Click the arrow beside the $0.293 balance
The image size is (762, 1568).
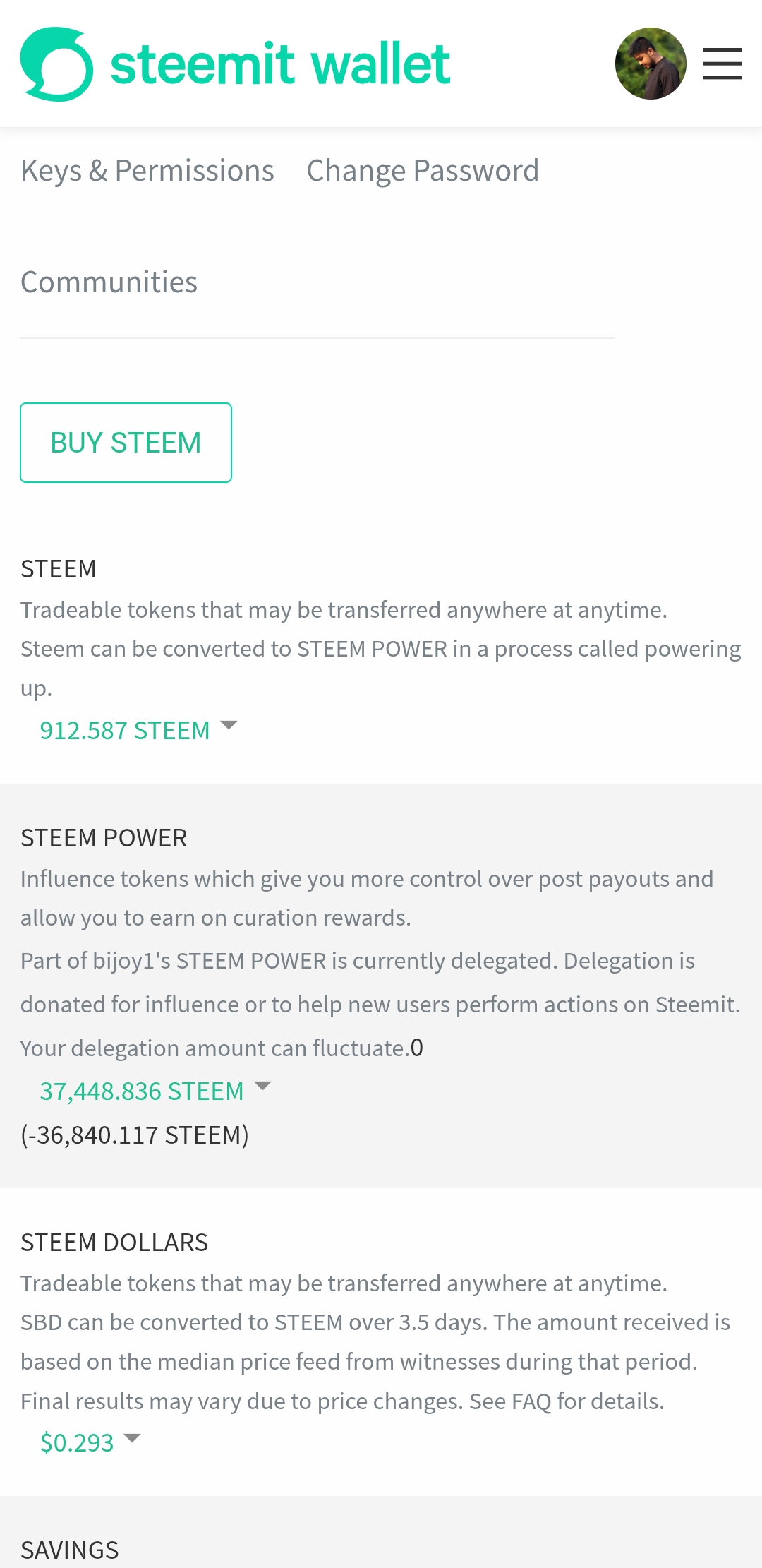pyautogui.click(x=132, y=1437)
